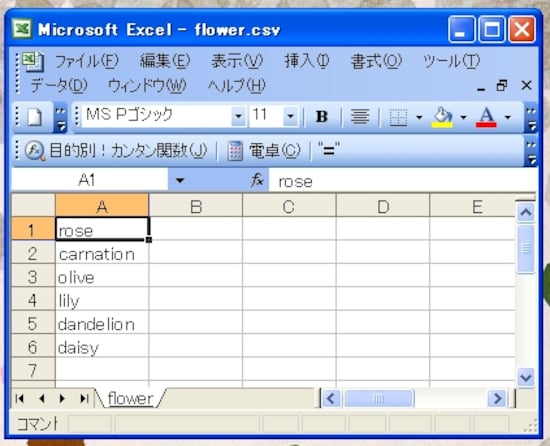Screen dimensions: 550x446
Task: Open 目的別!カンタン関数 function wizard
Action: 116,151
